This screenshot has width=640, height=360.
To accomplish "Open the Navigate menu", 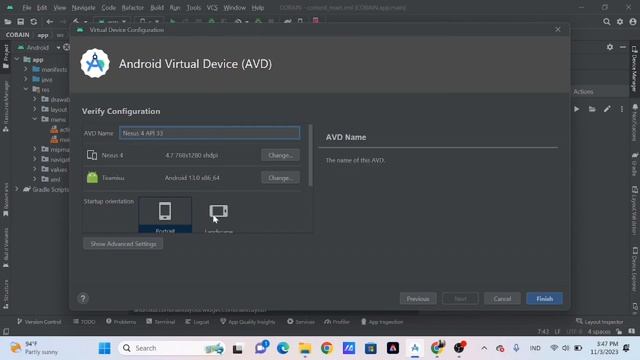I will [x=83, y=8].
